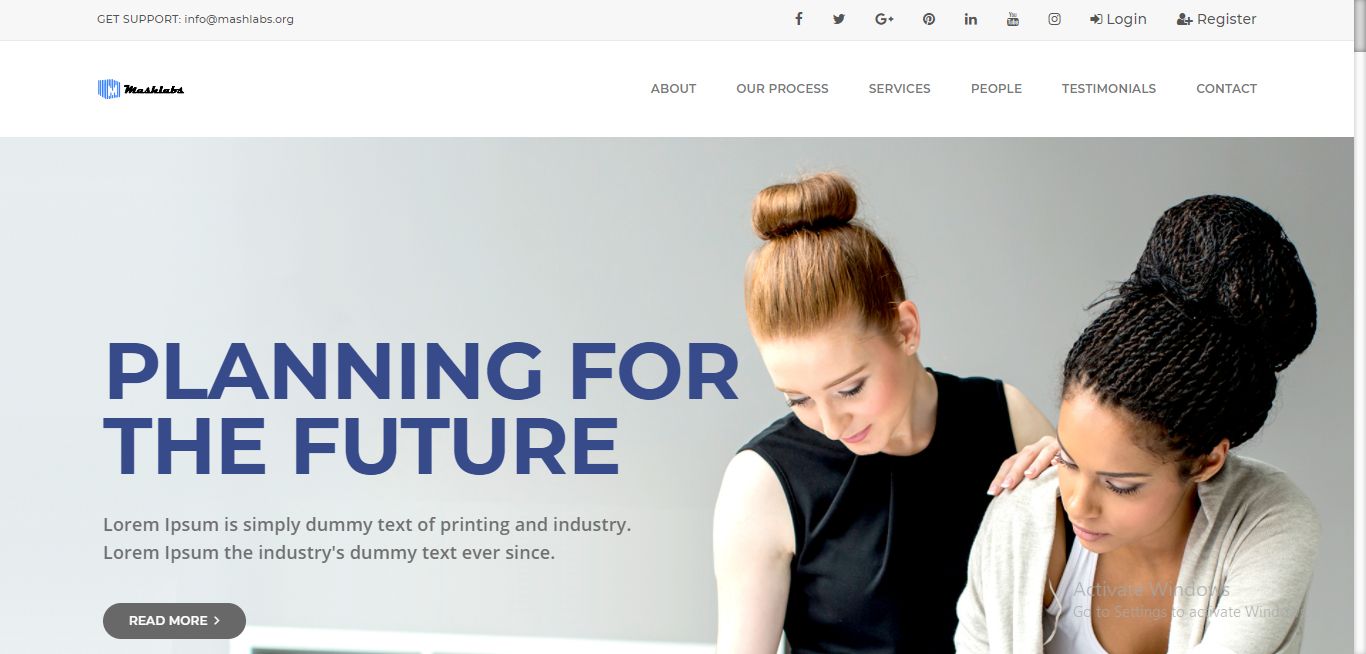Click the Login link
The width and height of the screenshot is (1366, 654).
(x=1118, y=19)
